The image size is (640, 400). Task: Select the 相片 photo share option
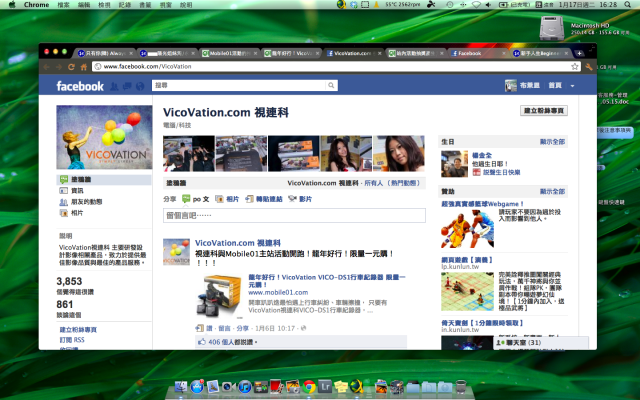point(227,199)
